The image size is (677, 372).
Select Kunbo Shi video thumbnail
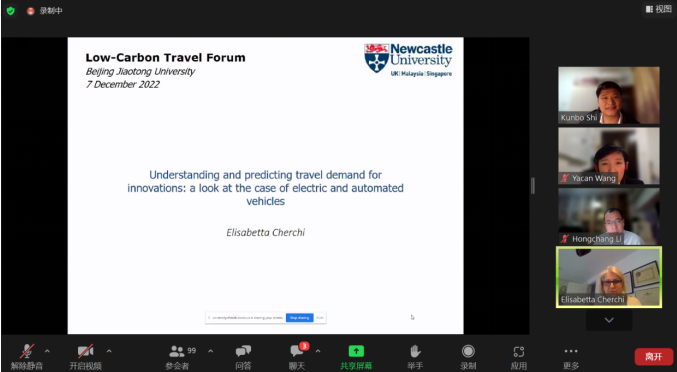609,95
